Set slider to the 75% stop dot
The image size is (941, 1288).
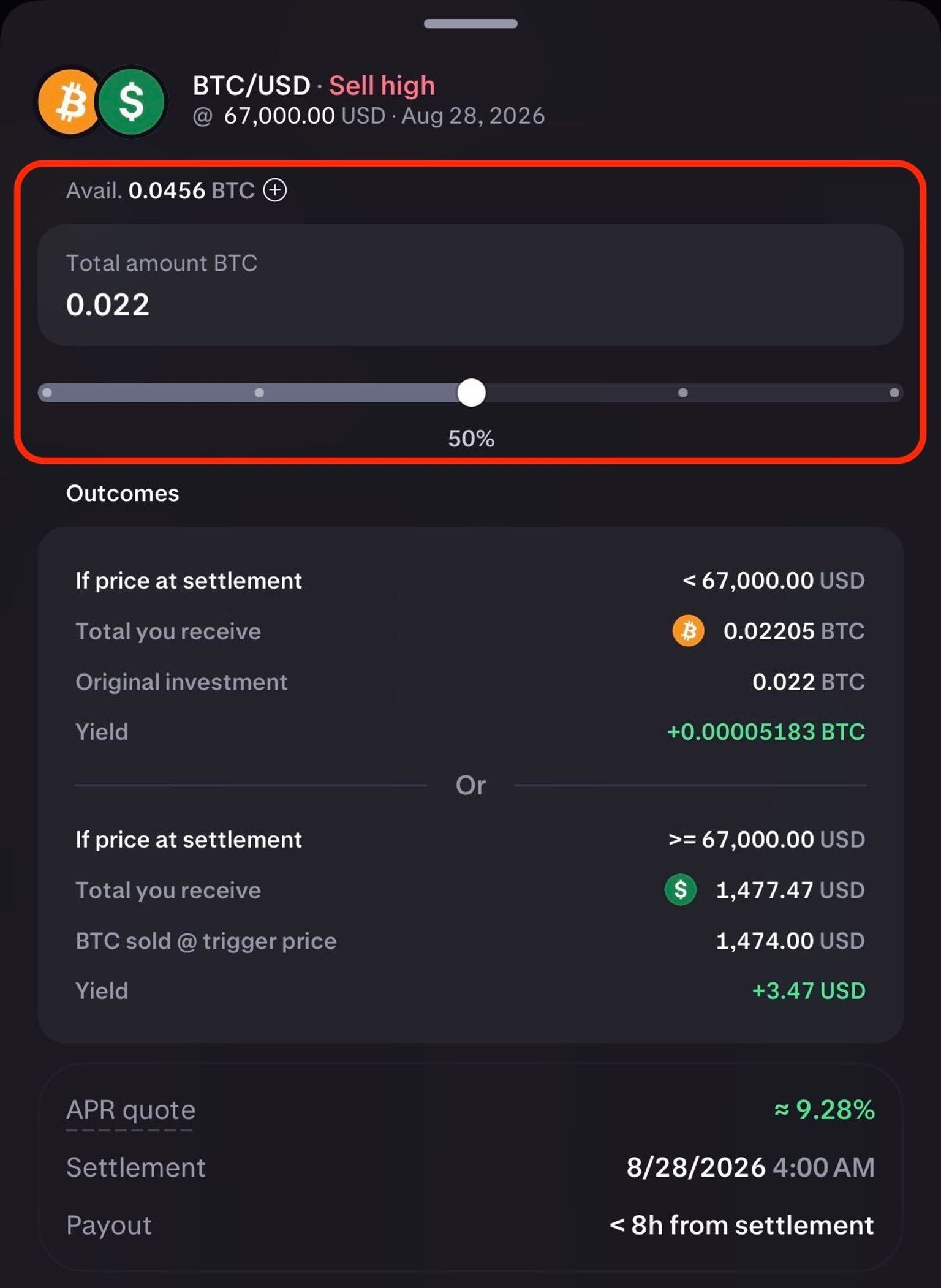tap(683, 393)
